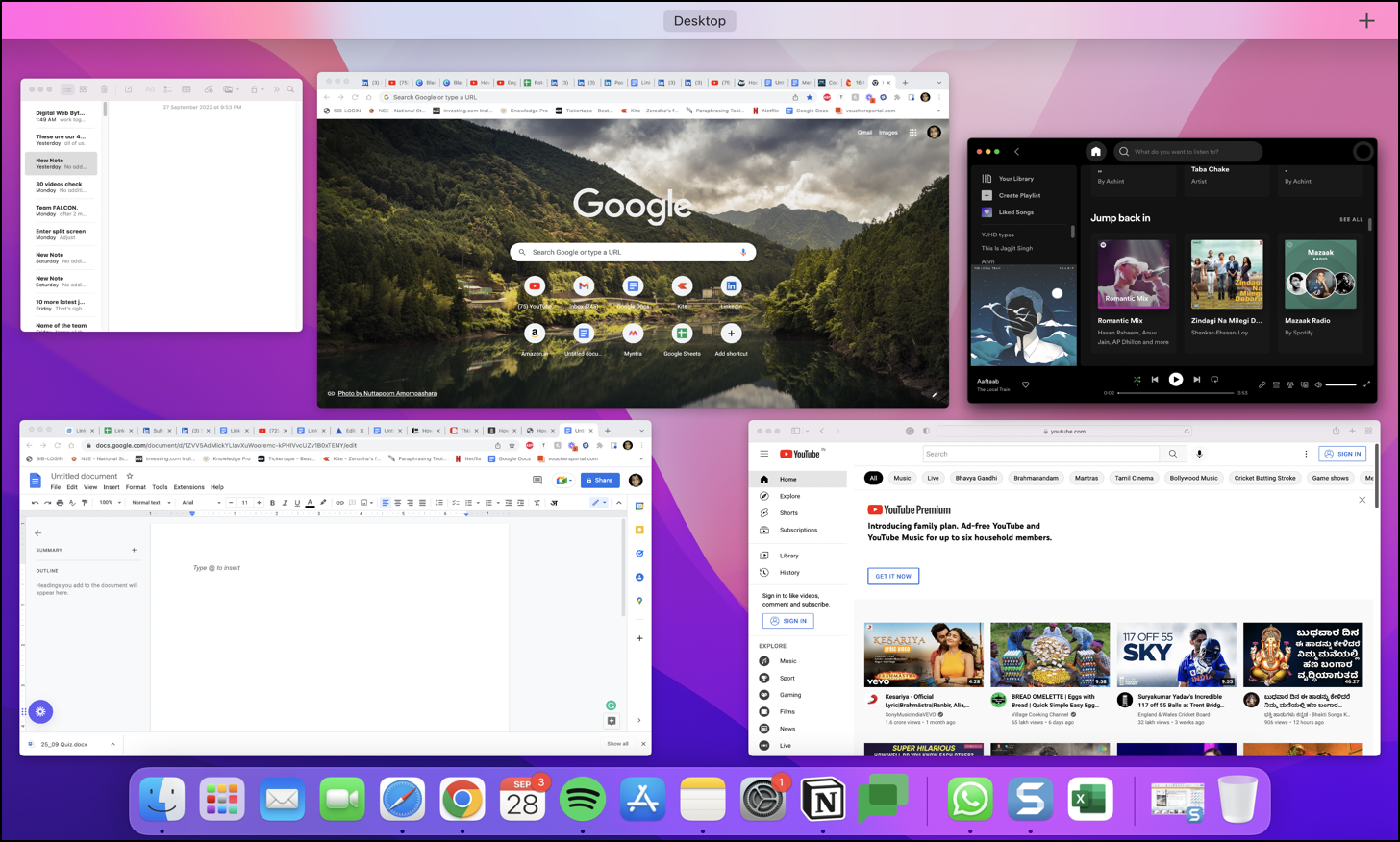Open Finder from the Dock
1400x842 pixels.
[x=162, y=799]
